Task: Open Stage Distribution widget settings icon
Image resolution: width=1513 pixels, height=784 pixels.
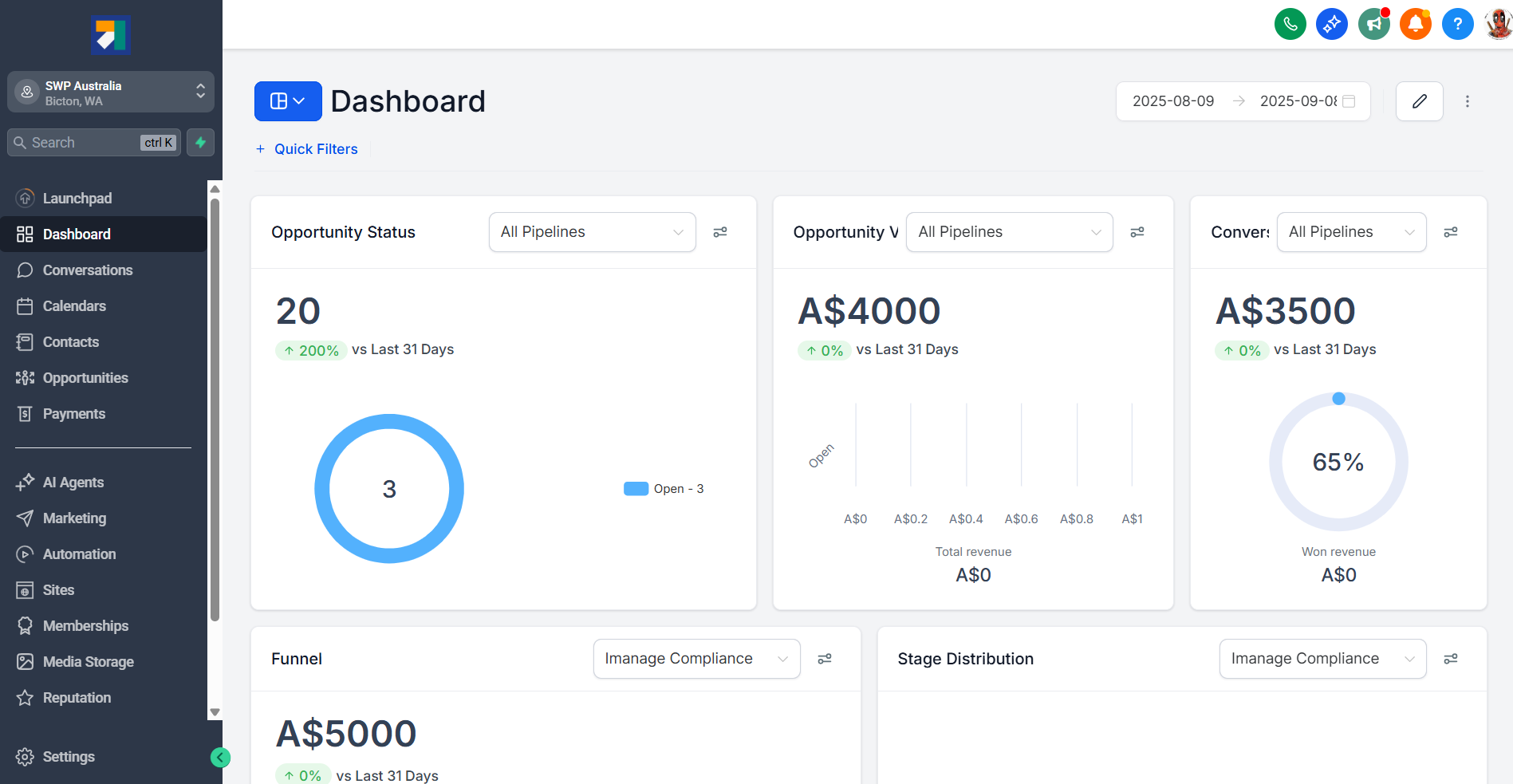Action: tap(1451, 658)
